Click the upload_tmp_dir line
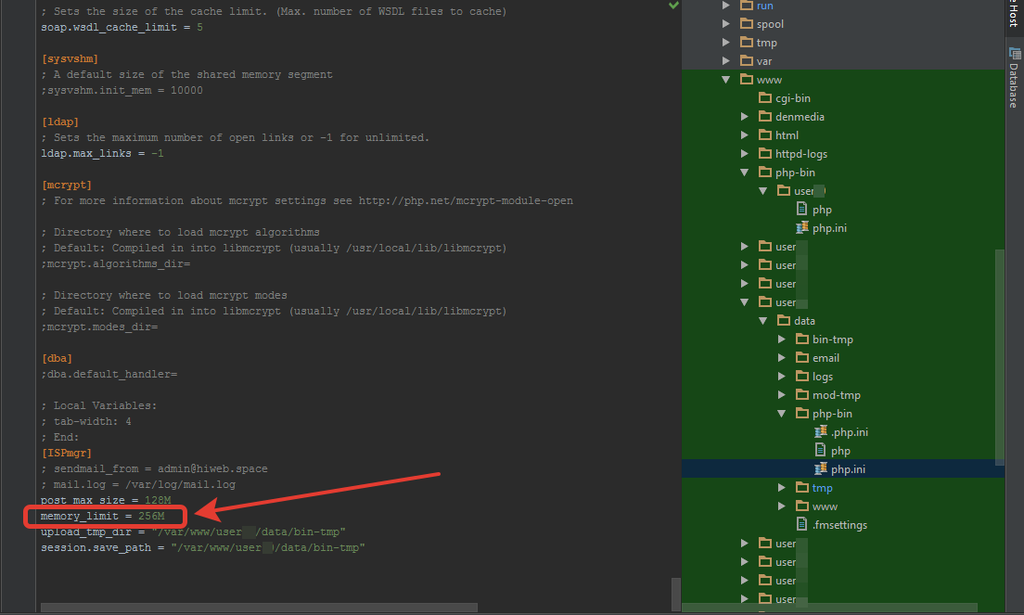This screenshot has width=1024, height=615. pos(193,531)
